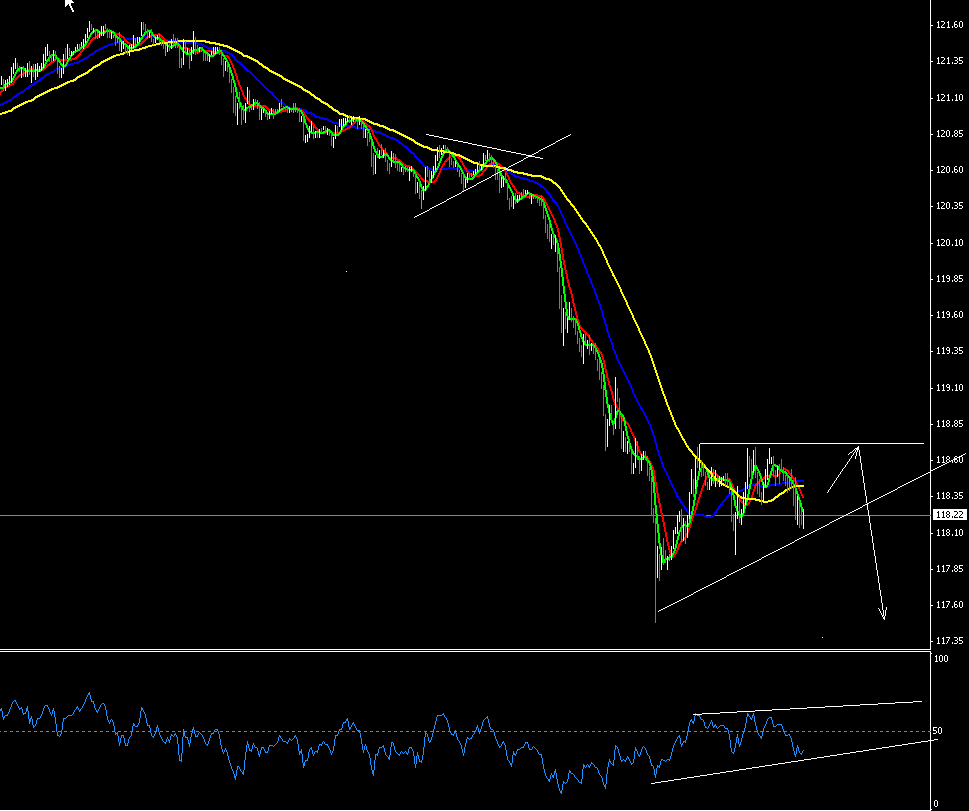Click the 117.85 price scale value
Screen dimensions: 969x811
click(950, 569)
